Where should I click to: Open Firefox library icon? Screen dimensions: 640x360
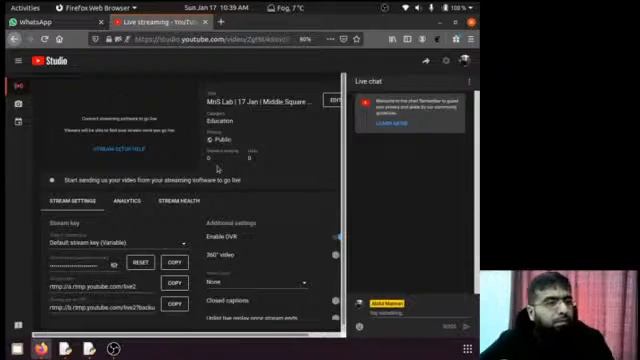(392, 39)
